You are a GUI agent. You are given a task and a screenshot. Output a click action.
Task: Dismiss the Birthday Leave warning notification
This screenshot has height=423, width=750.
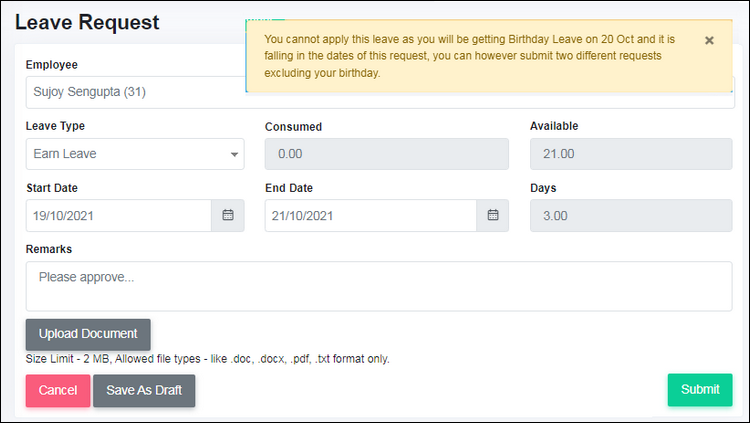[x=709, y=41]
